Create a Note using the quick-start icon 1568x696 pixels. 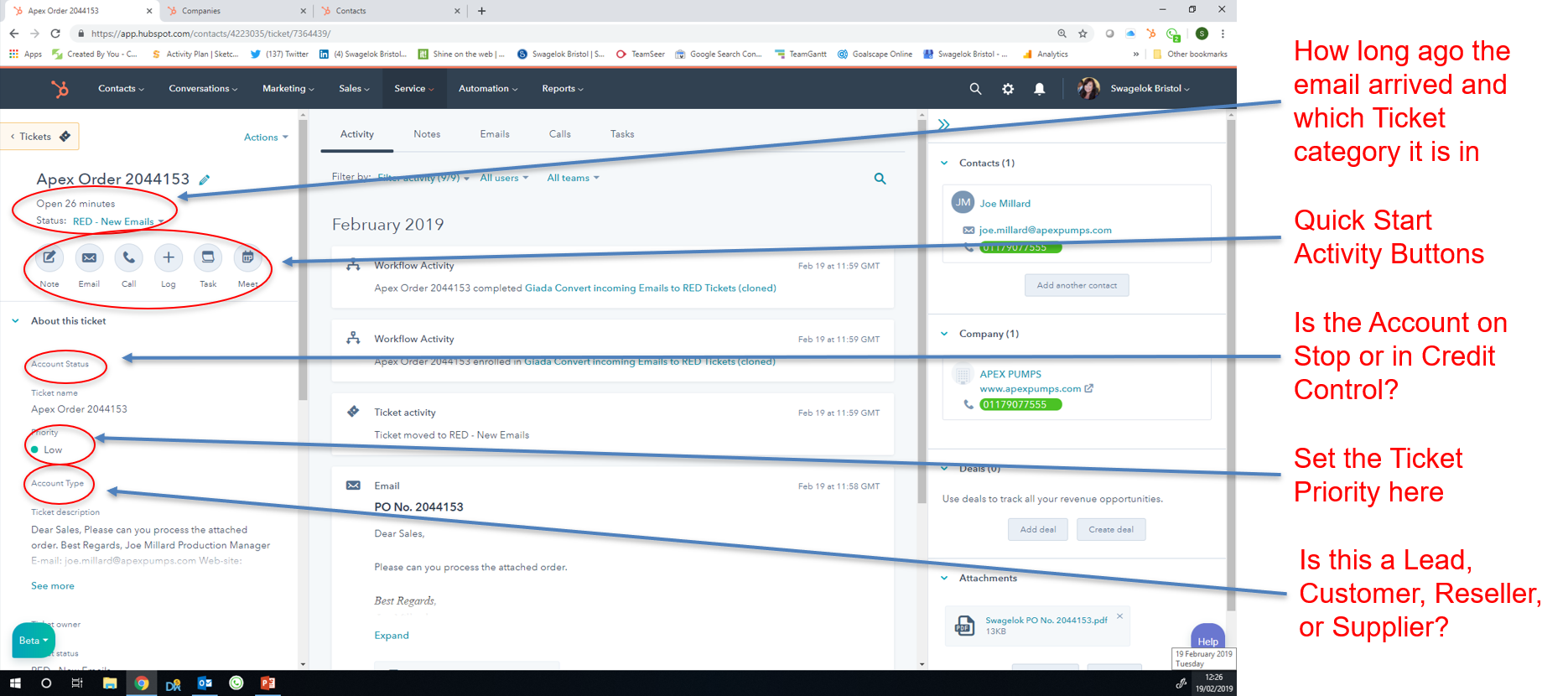click(49, 258)
